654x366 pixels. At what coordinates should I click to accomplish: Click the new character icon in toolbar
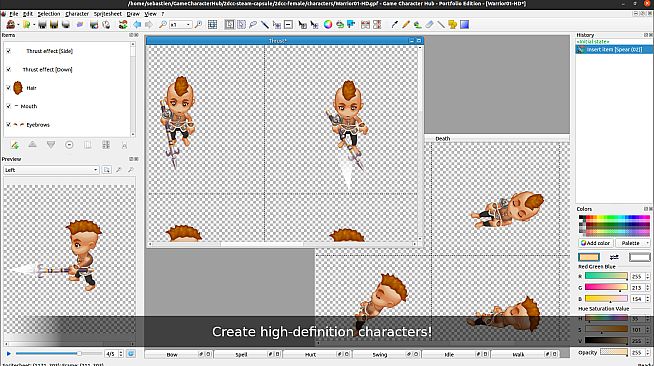[10, 25]
